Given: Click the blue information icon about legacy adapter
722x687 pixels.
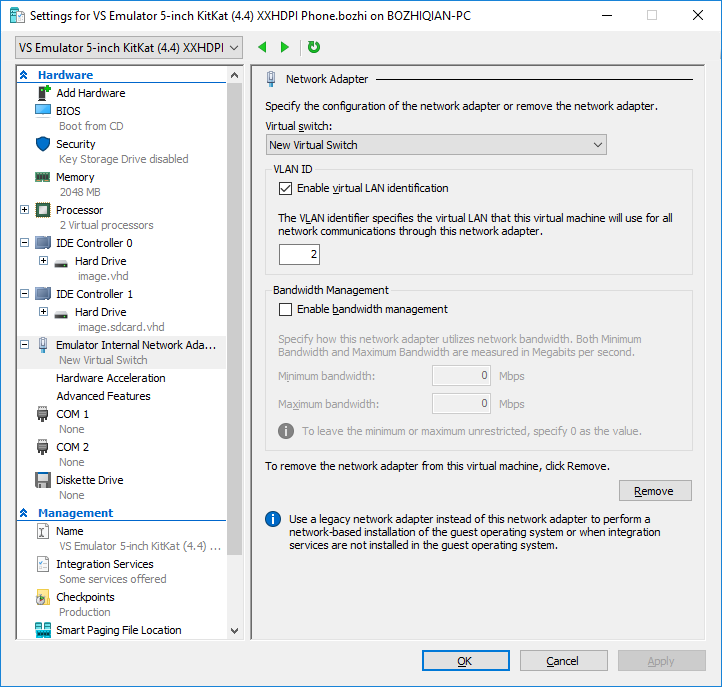Looking at the screenshot, I should point(273,519).
